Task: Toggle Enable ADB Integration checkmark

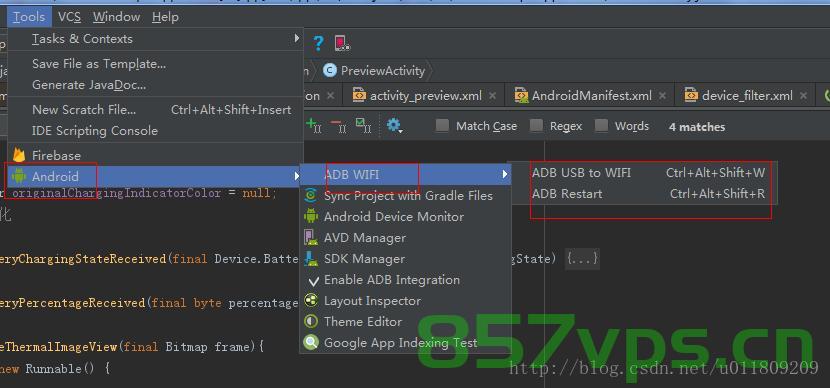Action: click(313, 281)
